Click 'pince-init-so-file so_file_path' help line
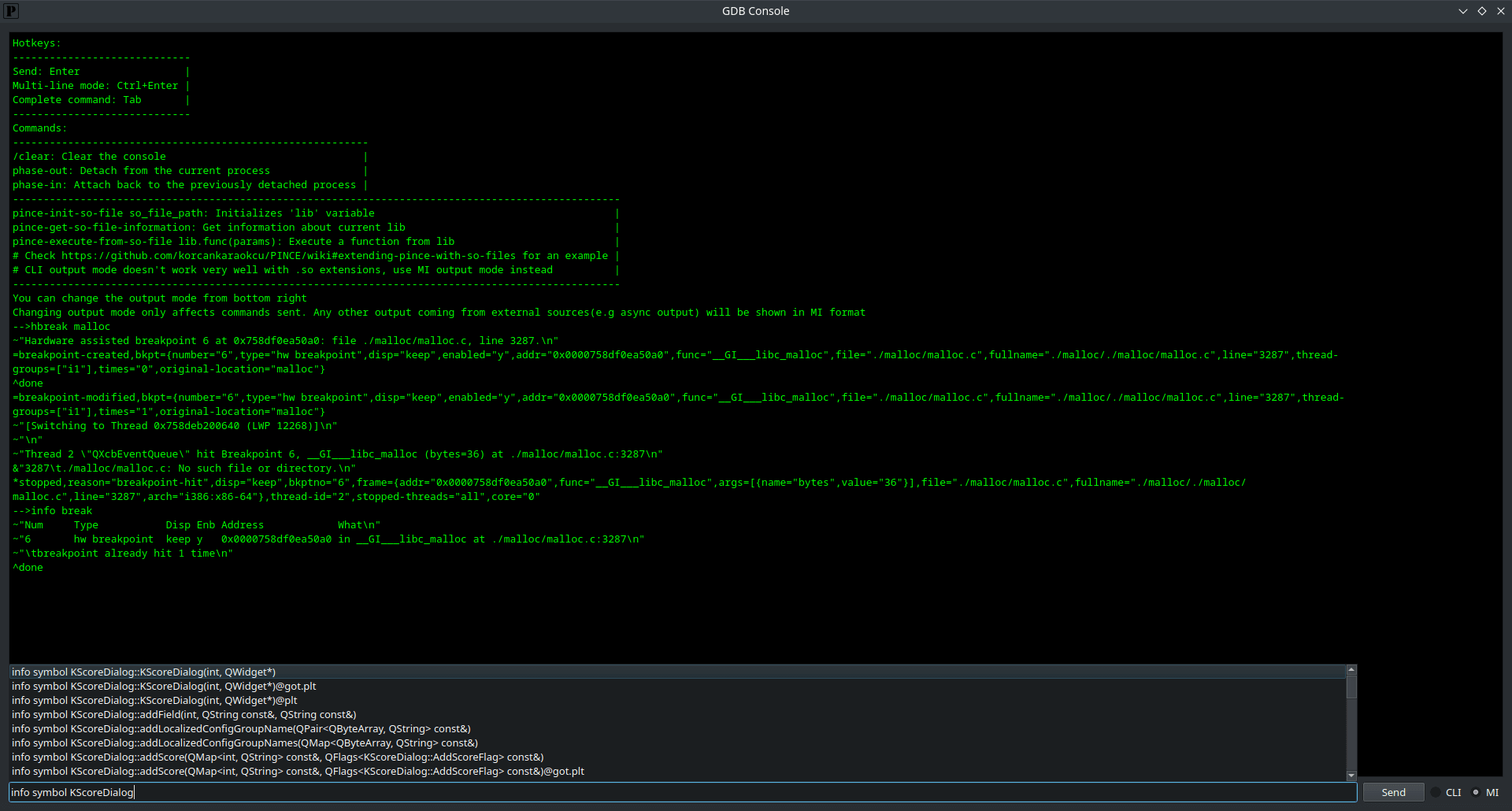1512x811 pixels. (x=194, y=213)
